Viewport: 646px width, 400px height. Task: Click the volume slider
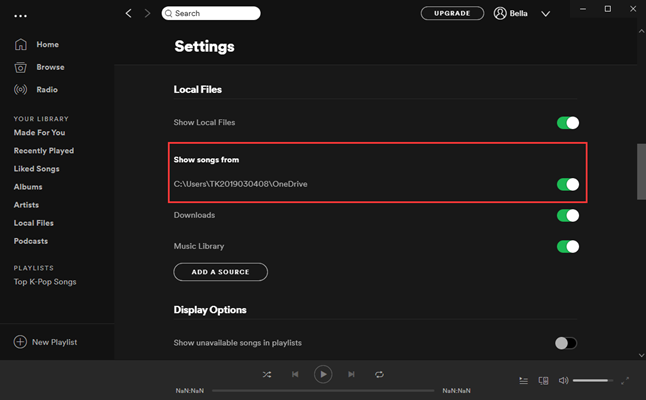tap(592, 380)
